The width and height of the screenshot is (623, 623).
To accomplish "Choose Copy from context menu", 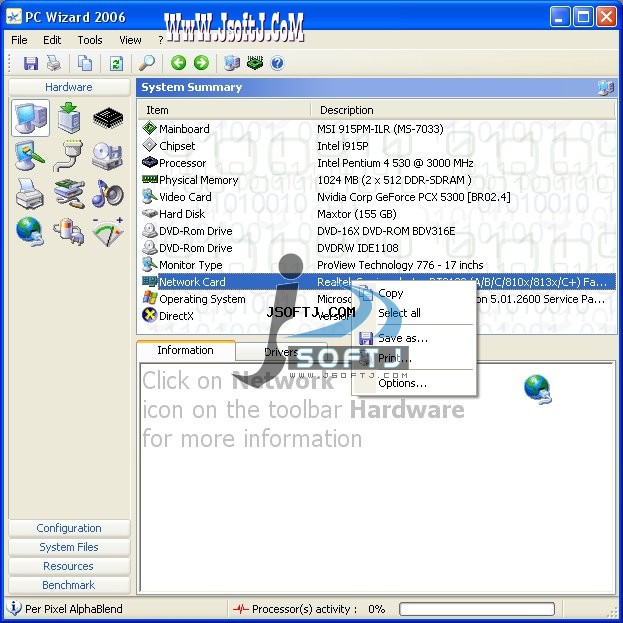I will (414, 293).
